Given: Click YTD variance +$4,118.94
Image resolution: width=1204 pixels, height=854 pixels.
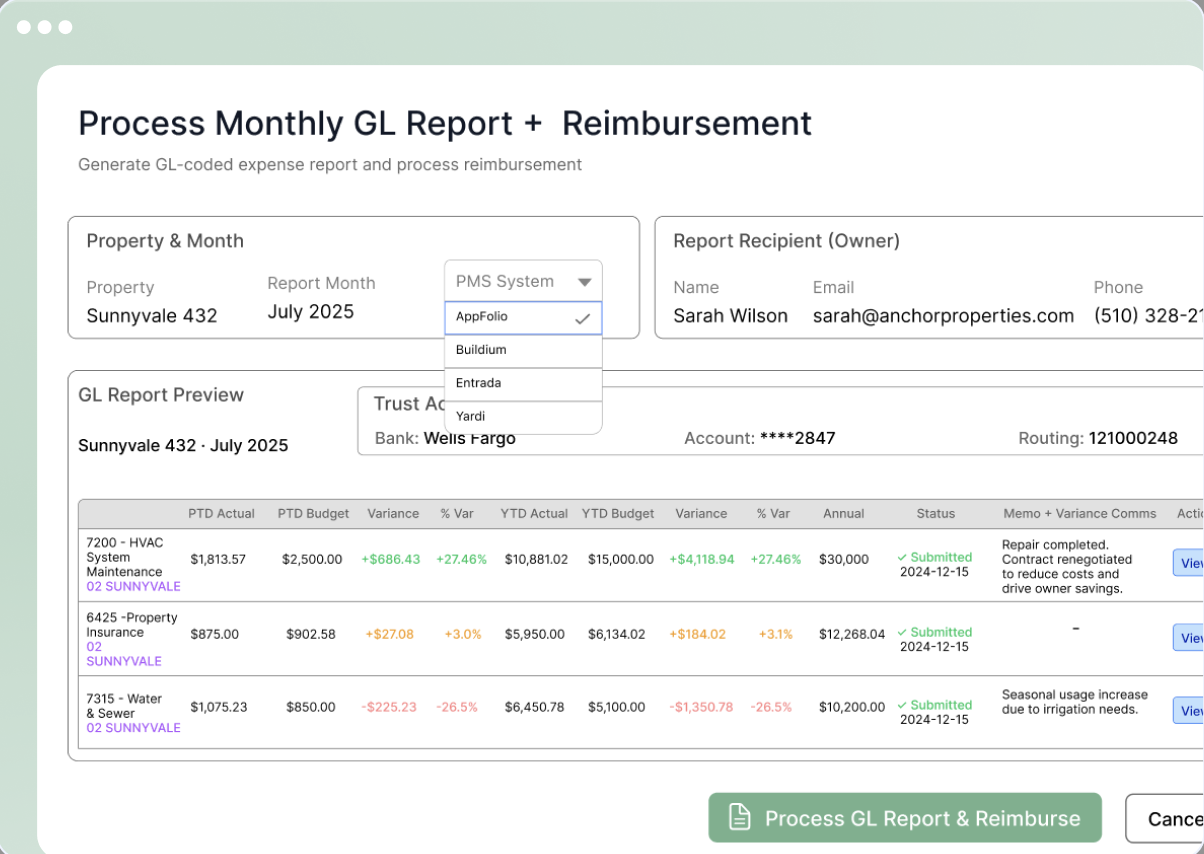Looking at the screenshot, I should click(x=702, y=559).
